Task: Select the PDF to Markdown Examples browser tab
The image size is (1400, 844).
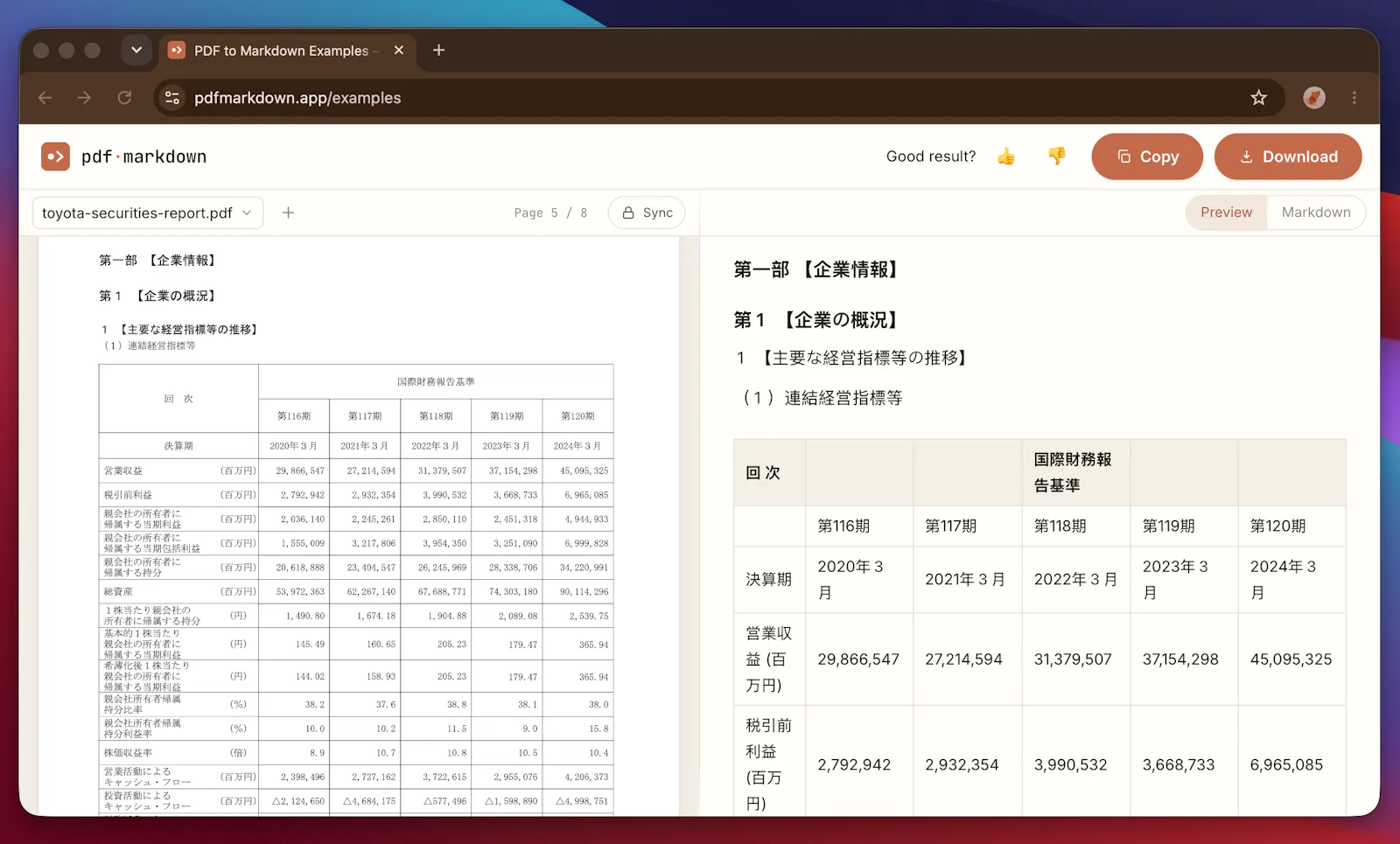Action: pos(287,51)
